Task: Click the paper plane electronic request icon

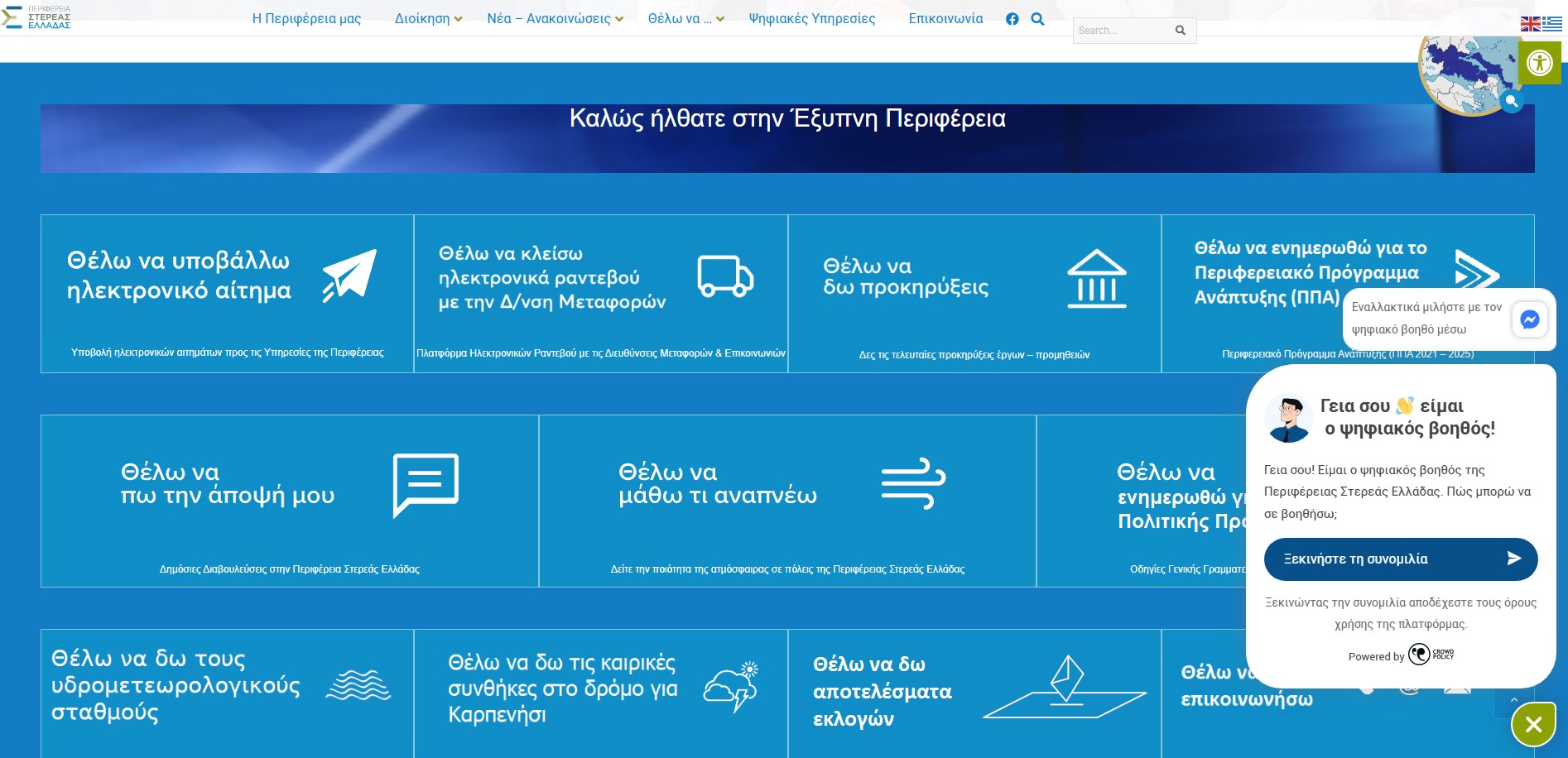Action: 349,276
